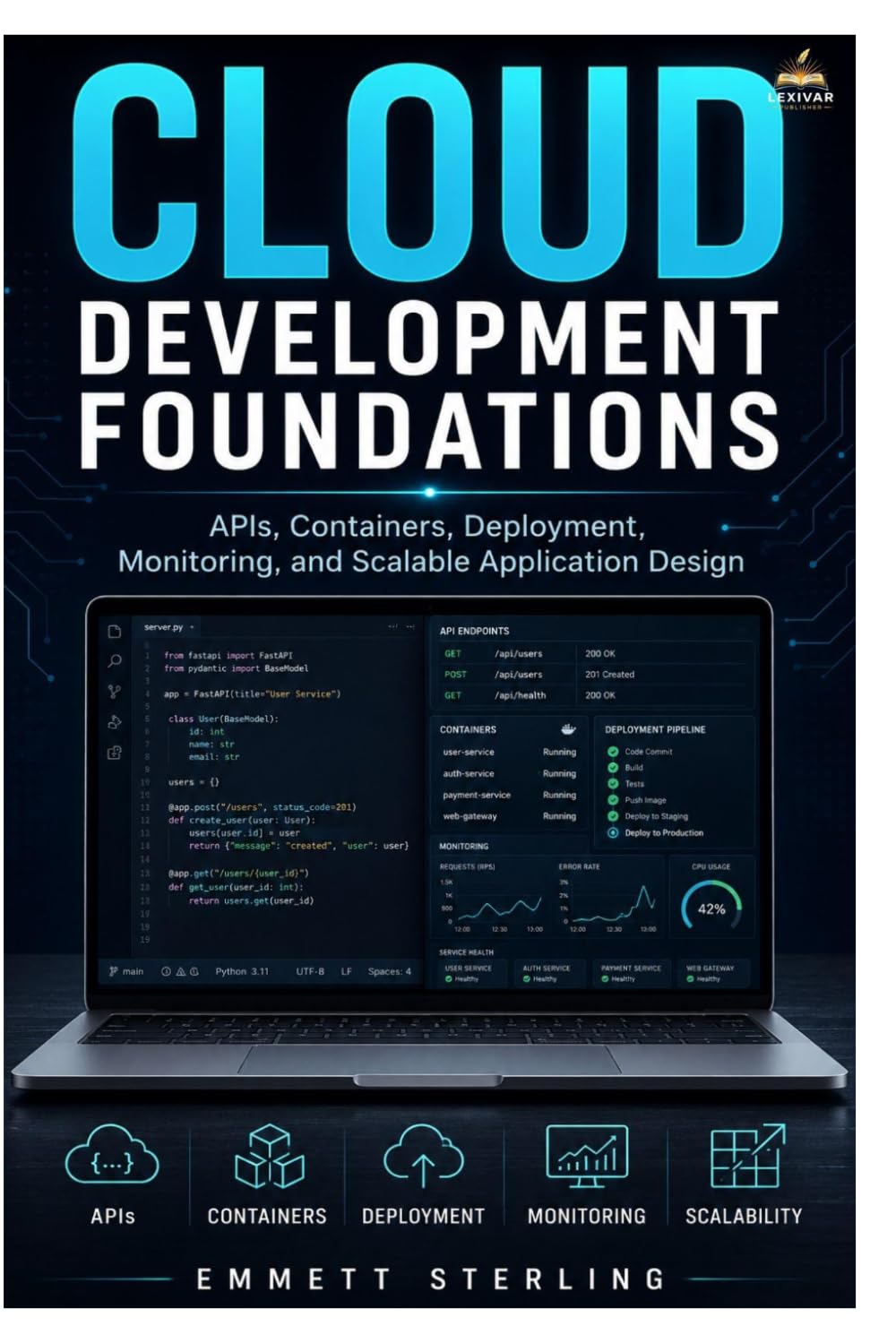The height and width of the screenshot is (1343, 896).
Task: Open the Extensions icon in the editor sidebar
Action: click(x=115, y=753)
